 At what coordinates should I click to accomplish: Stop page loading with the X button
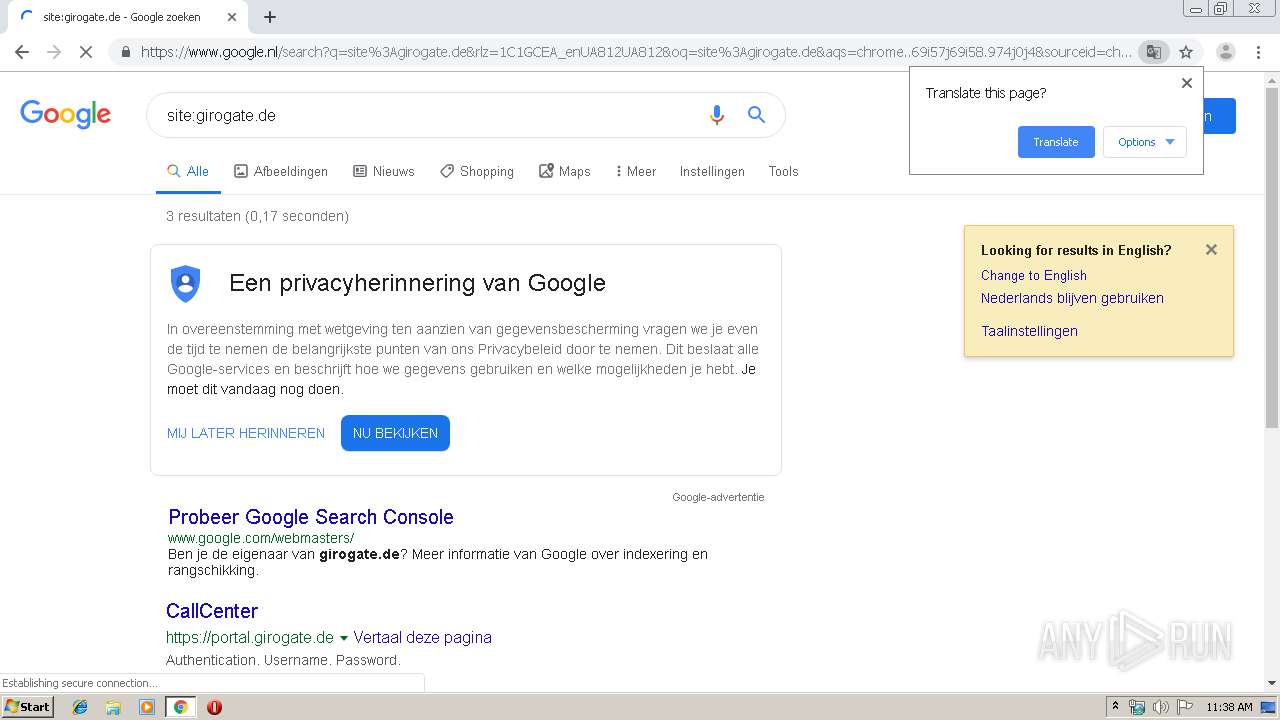86,52
